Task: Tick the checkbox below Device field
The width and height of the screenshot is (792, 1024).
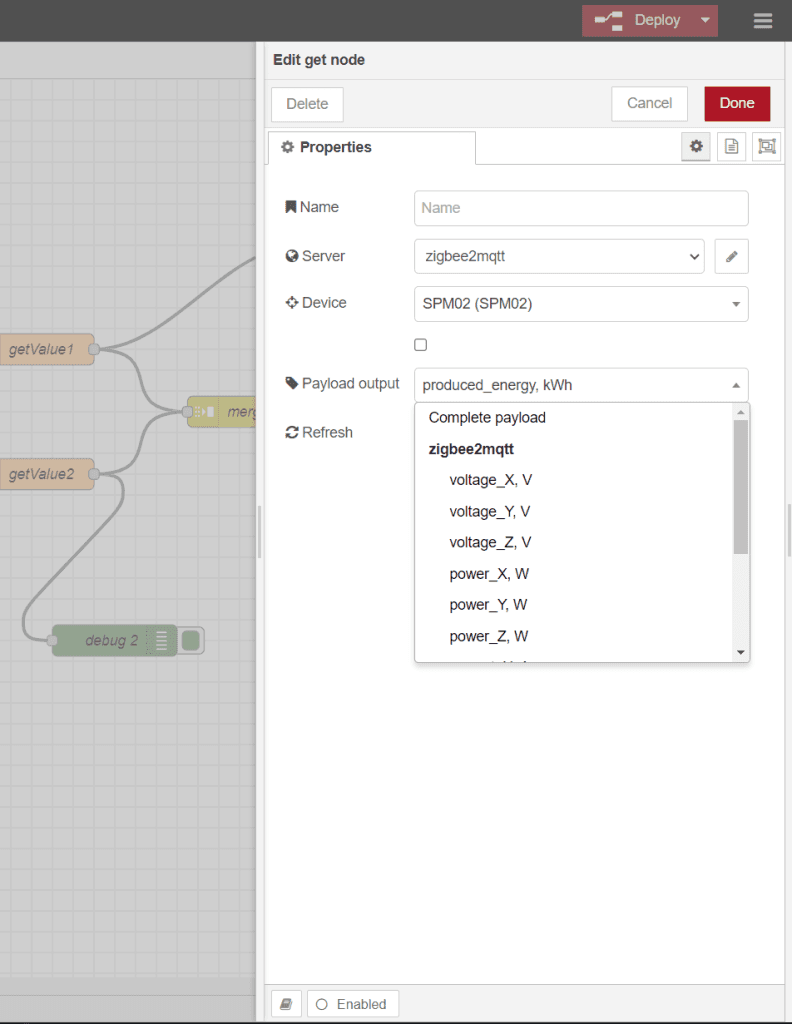Action: pos(420,345)
